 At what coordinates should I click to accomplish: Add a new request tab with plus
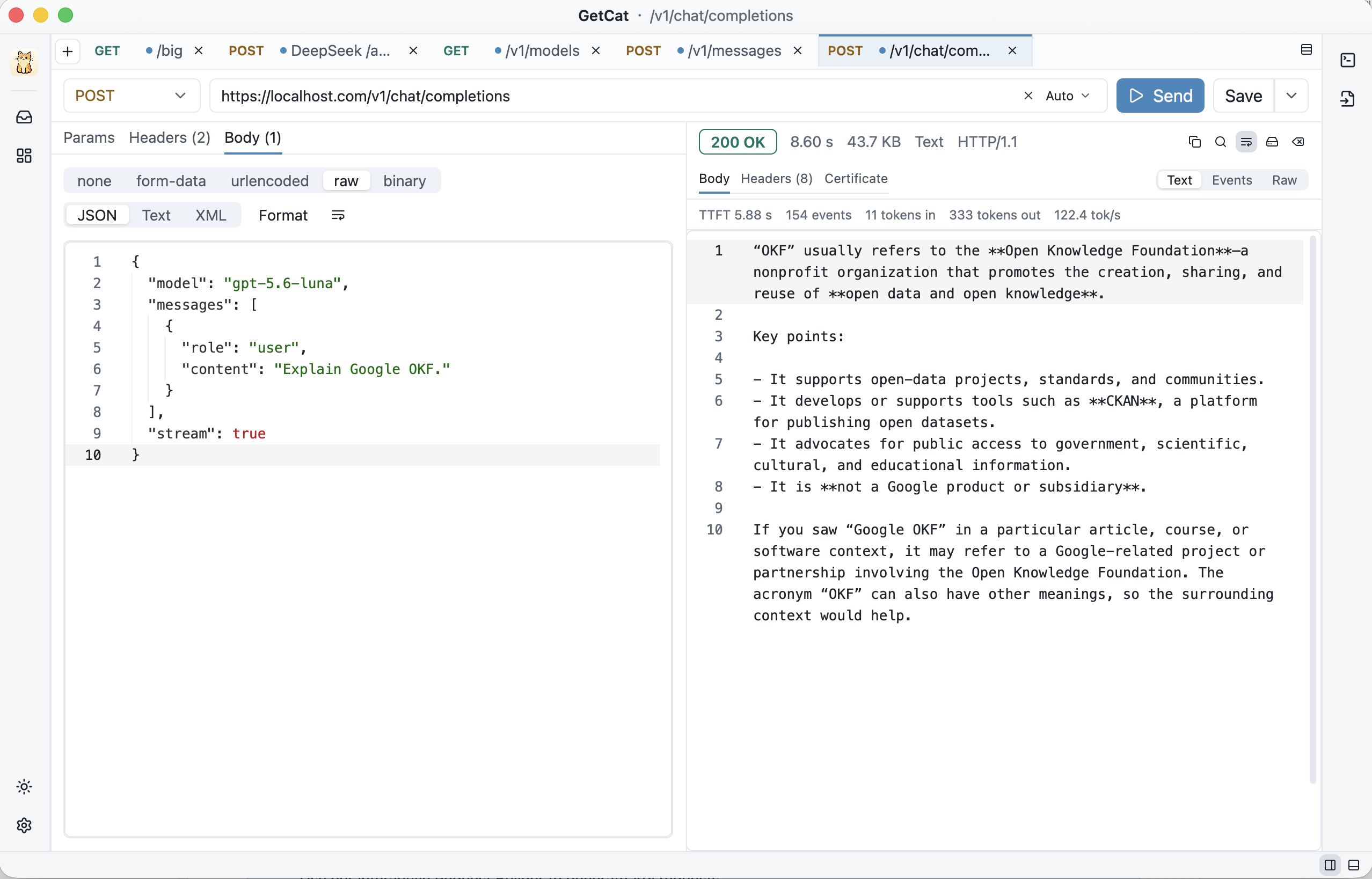(x=68, y=51)
